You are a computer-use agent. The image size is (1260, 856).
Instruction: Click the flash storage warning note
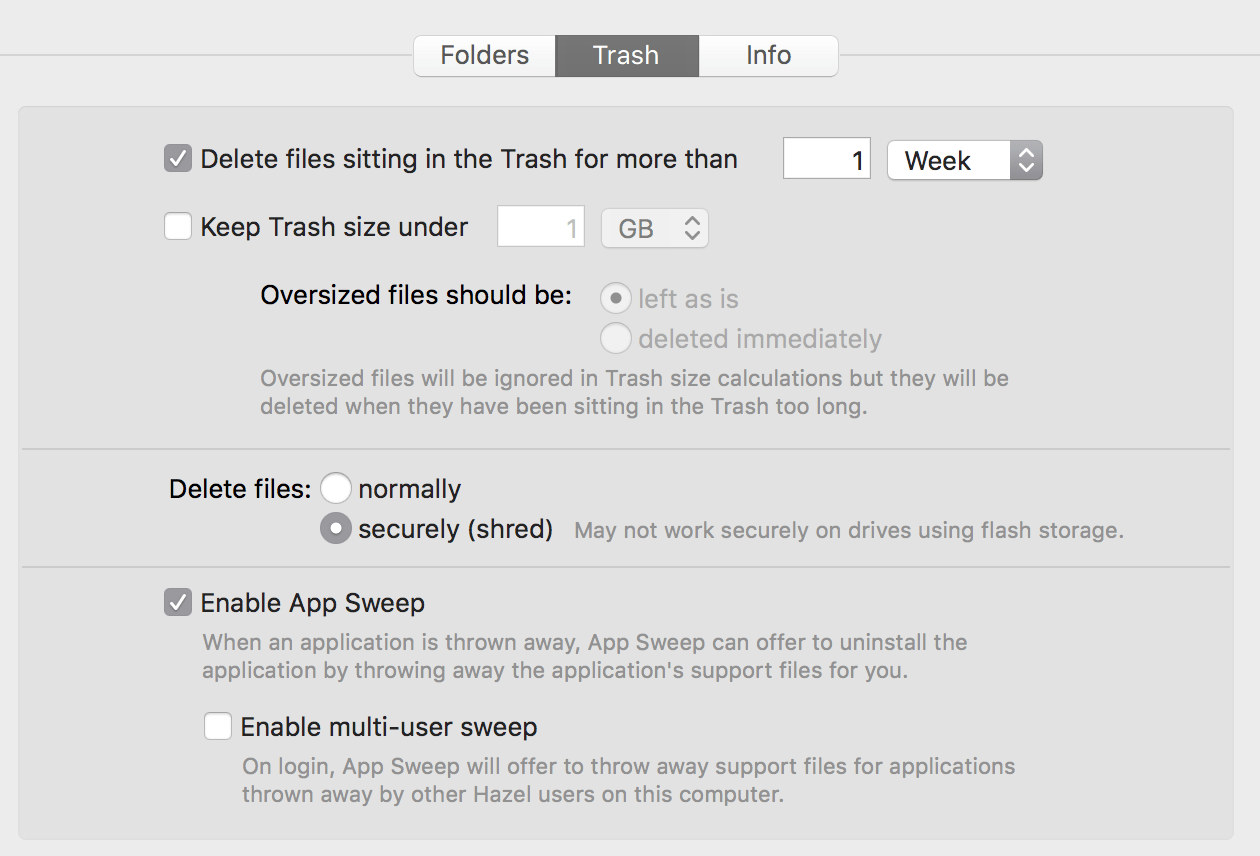click(x=849, y=531)
